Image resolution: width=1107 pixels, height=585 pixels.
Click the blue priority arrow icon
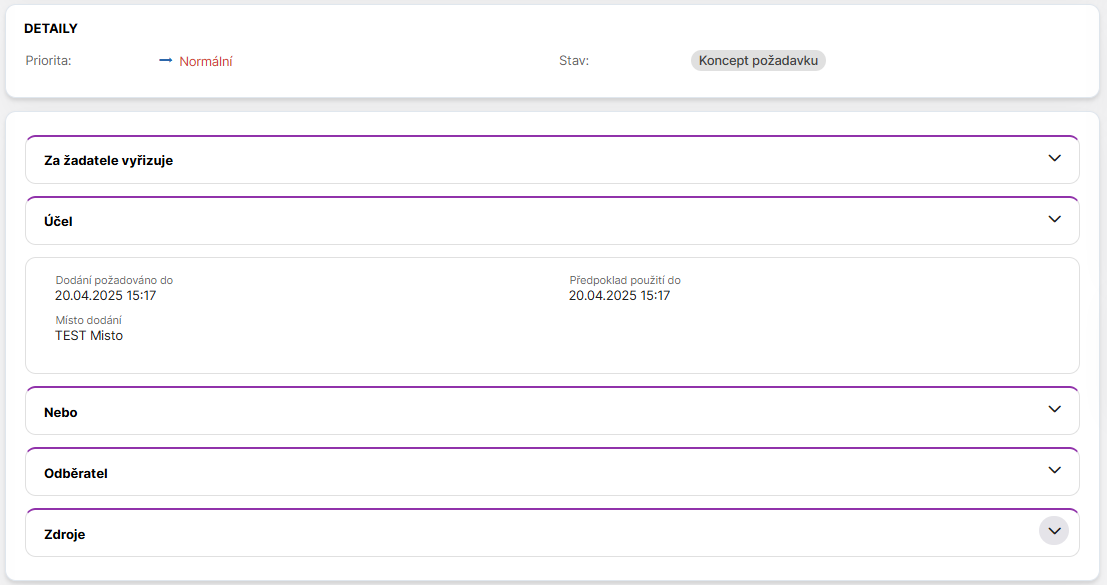pyautogui.click(x=166, y=60)
